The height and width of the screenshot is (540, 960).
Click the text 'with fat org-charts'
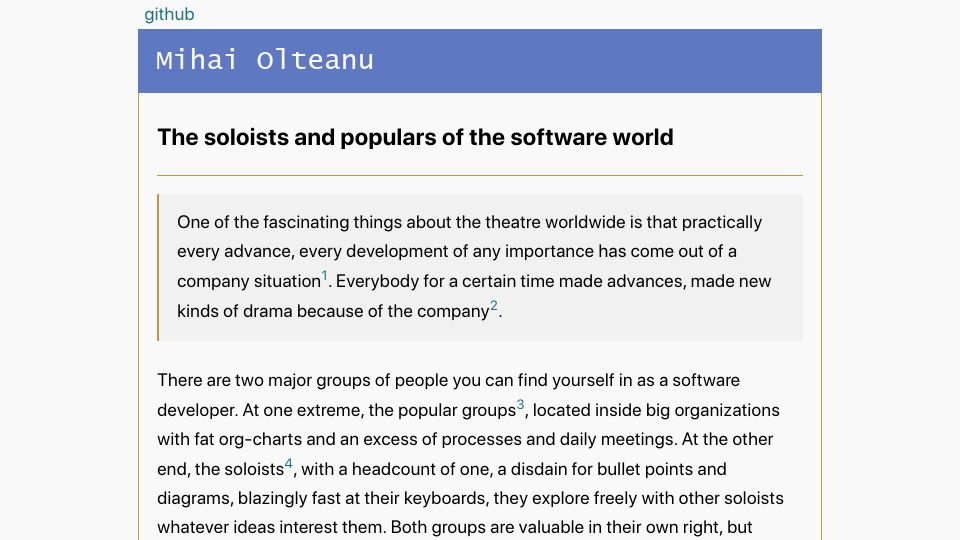230,439
